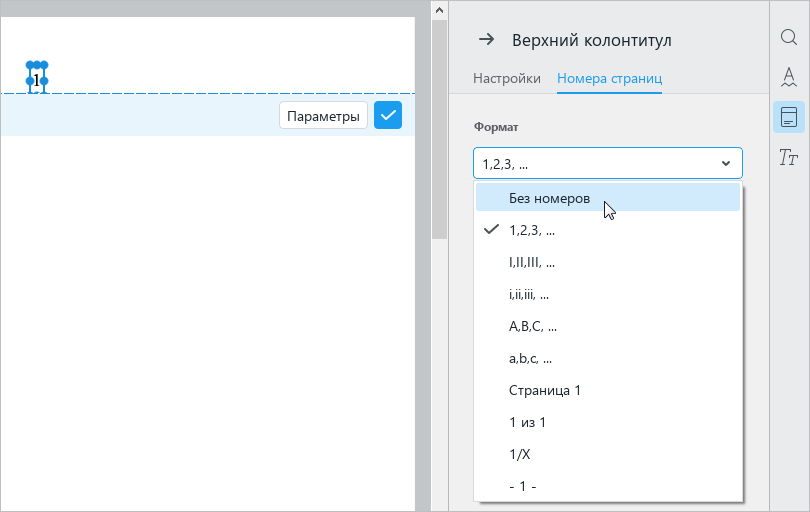Choose the 1 из 1 format

click(x=528, y=422)
